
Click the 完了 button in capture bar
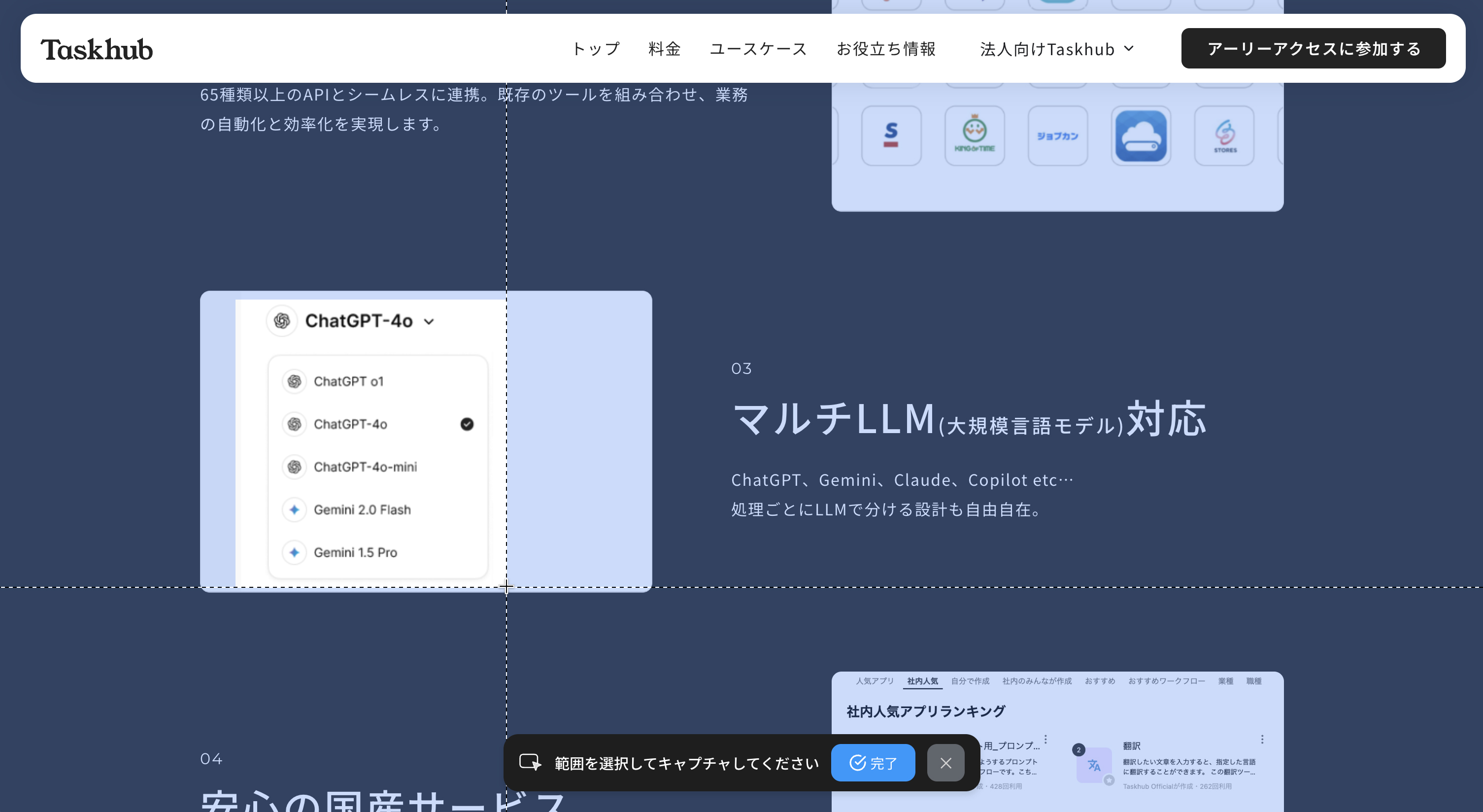coord(873,762)
